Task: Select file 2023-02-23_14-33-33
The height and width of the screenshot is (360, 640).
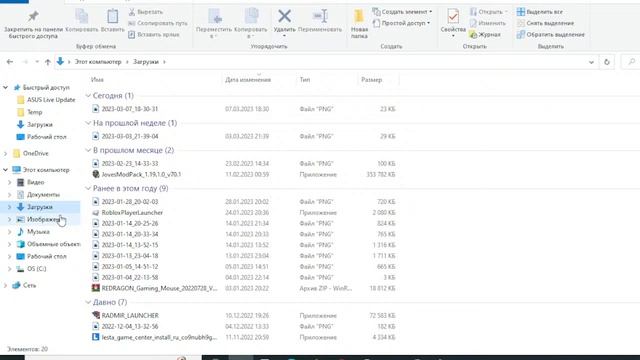Action: tap(130, 164)
